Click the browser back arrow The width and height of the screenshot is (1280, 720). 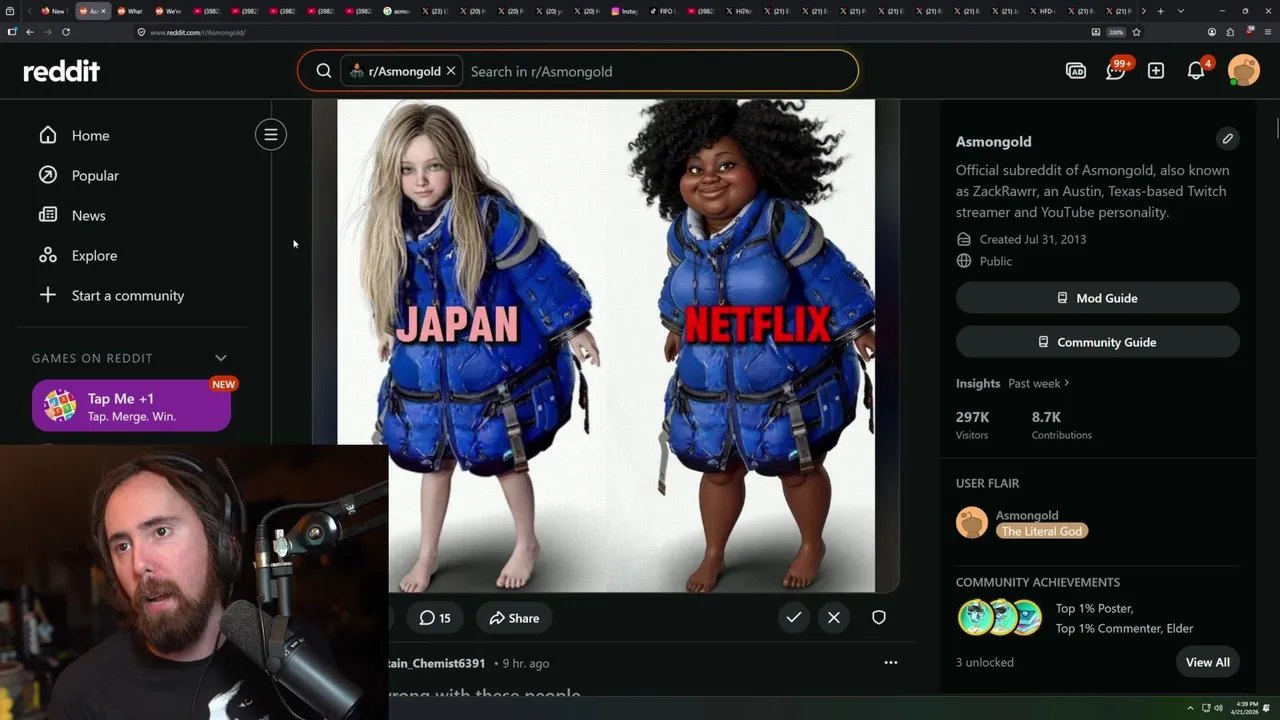coord(29,32)
